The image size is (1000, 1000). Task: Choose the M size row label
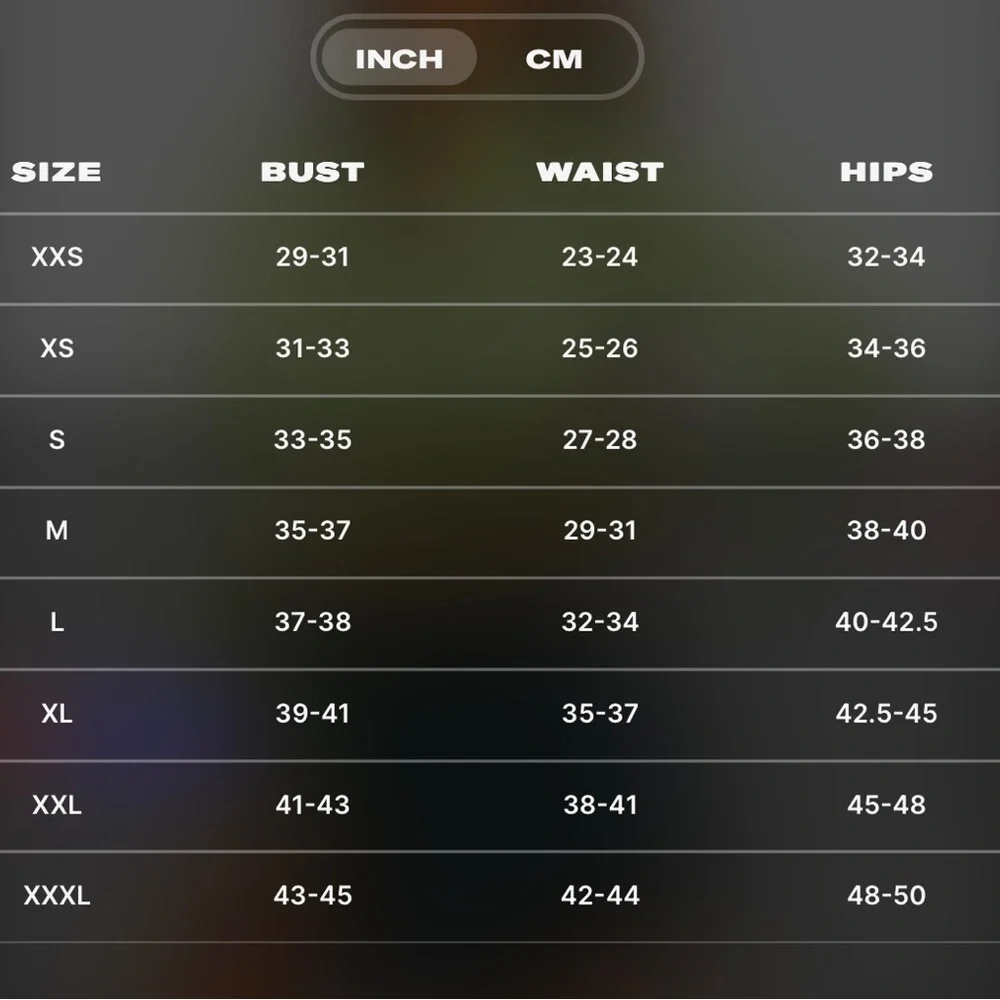pos(57,530)
